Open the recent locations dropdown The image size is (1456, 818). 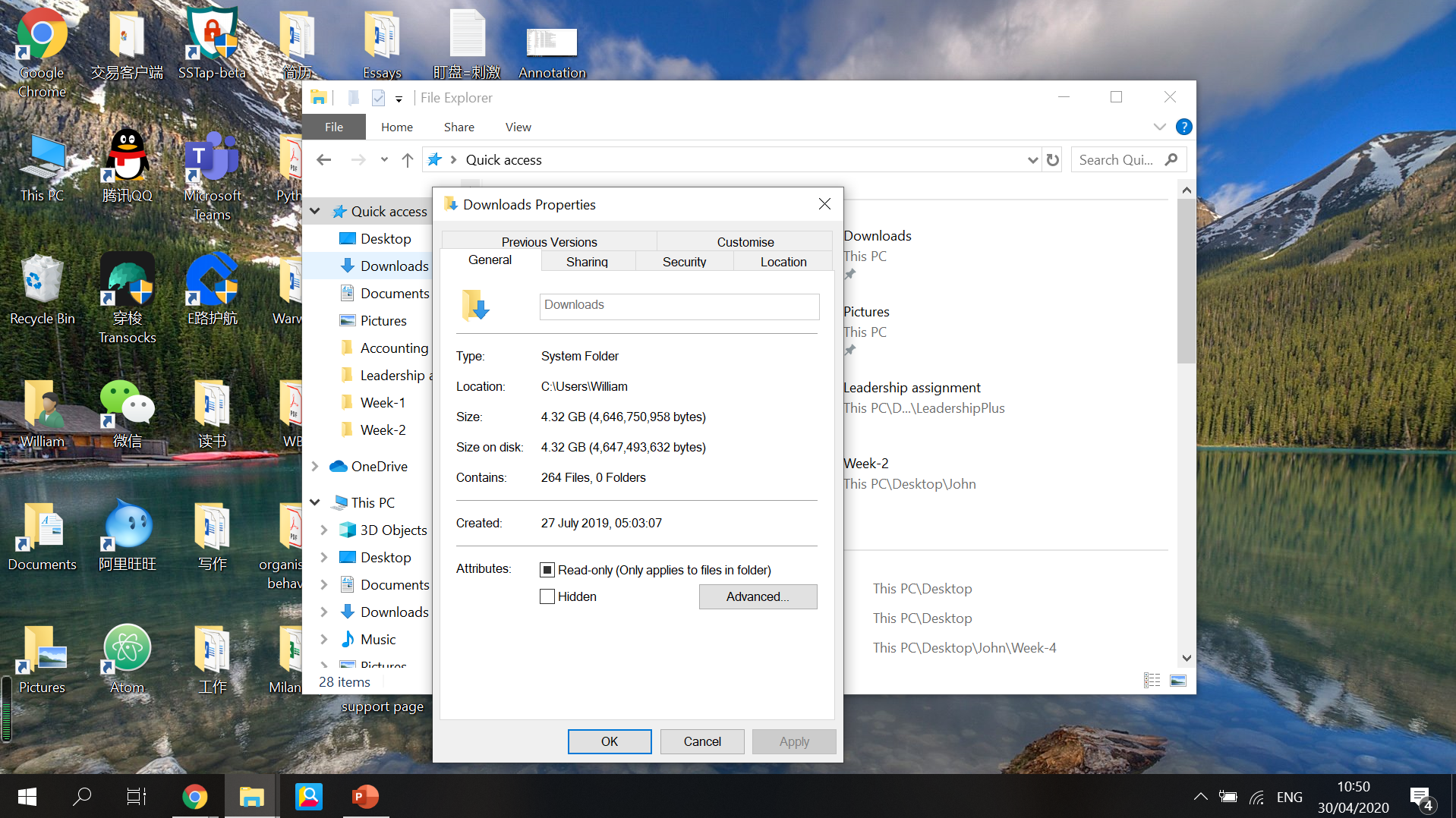[384, 160]
